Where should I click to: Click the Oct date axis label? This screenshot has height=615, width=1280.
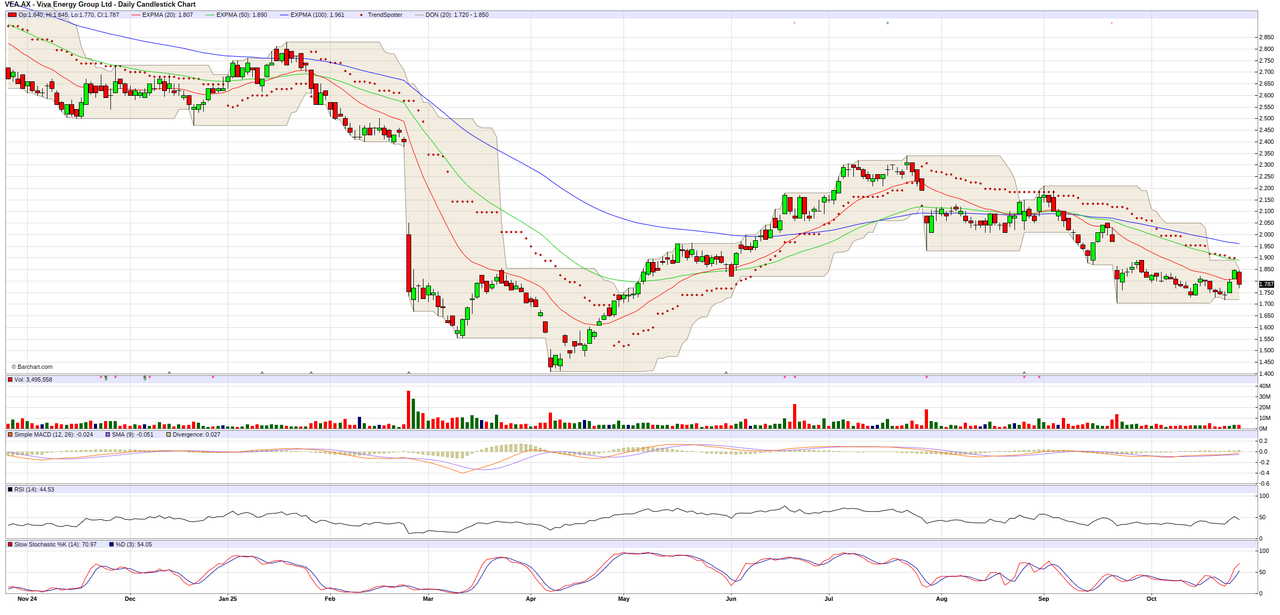click(1151, 600)
